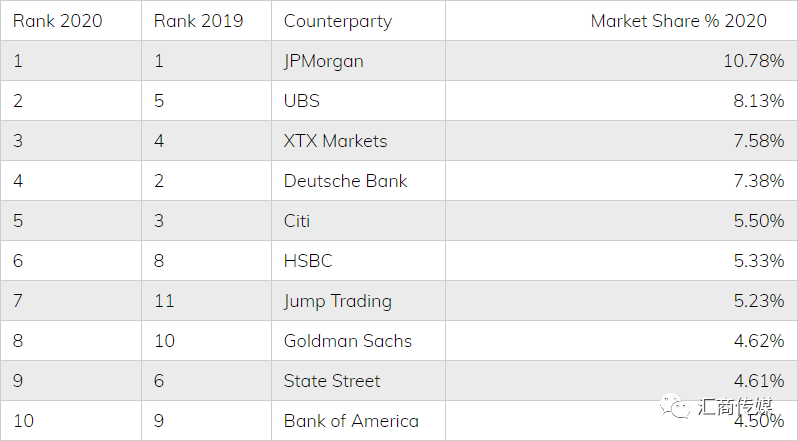Click the 8.13% market share value

click(x=759, y=101)
